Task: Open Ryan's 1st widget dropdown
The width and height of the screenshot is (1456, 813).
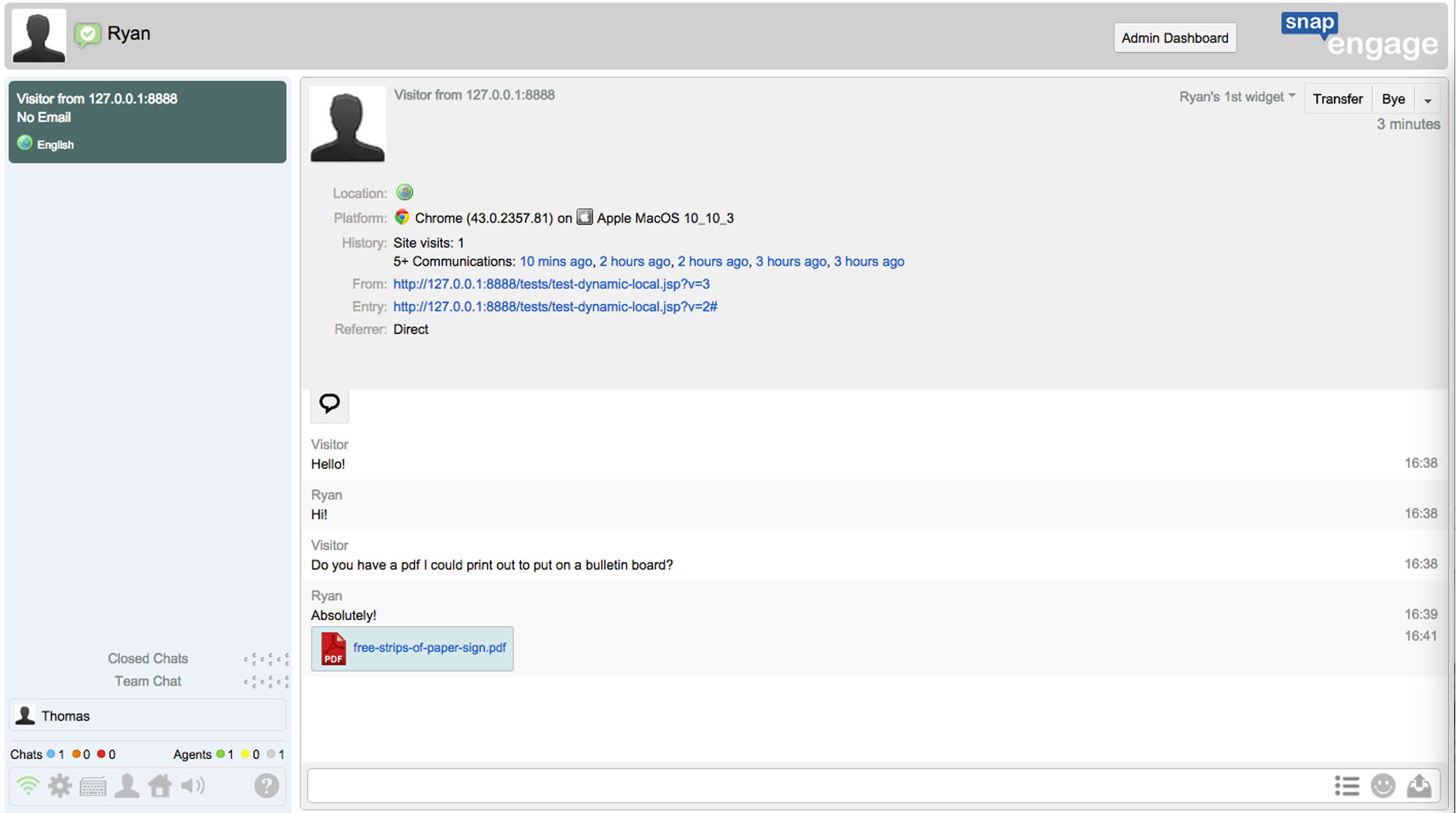Action: (x=1237, y=97)
